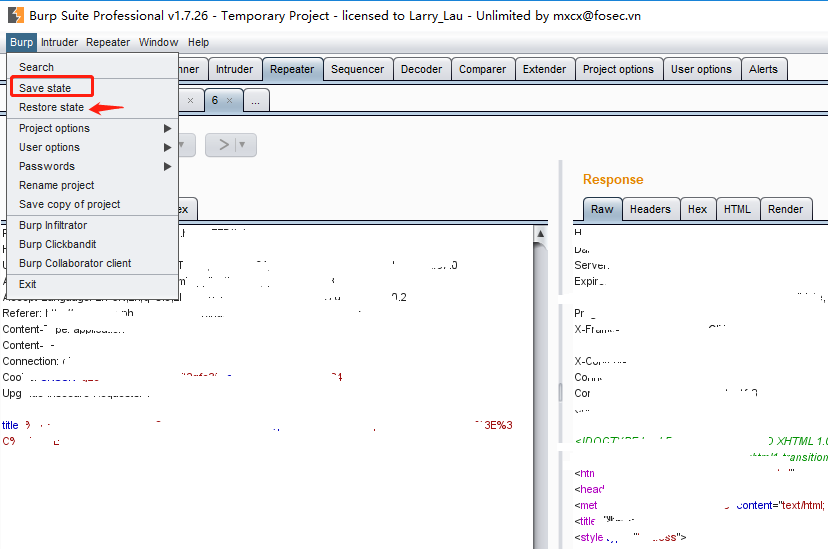Show Hex view of the response
Screen dimensions: 828x549
coord(697,209)
